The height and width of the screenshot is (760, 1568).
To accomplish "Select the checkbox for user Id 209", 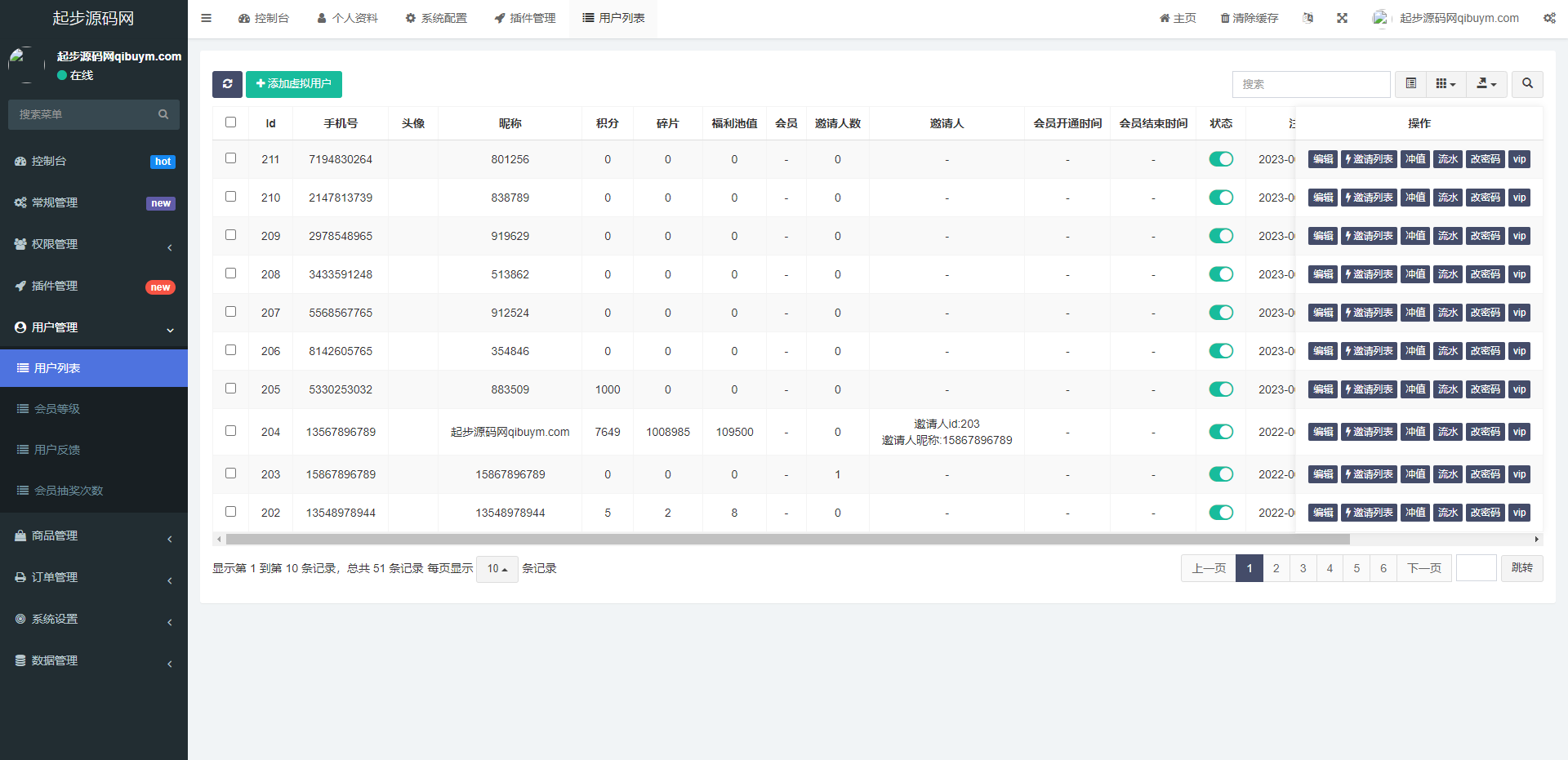I will tap(230, 235).
